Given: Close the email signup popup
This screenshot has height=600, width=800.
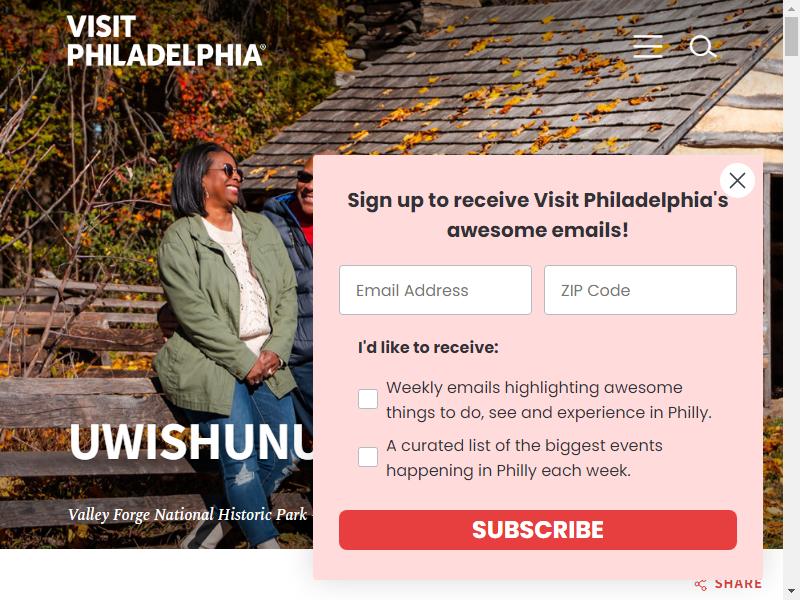Looking at the screenshot, I should (737, 180).
